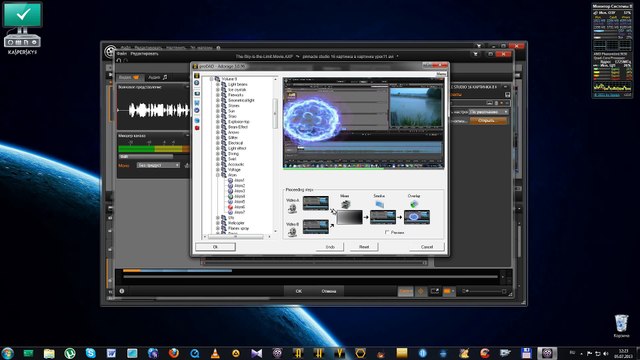This screenshot has width=640, height=360.
Task: Click the Undo button in Adorage
Action: pyautogui.click(x=330, y=247)
